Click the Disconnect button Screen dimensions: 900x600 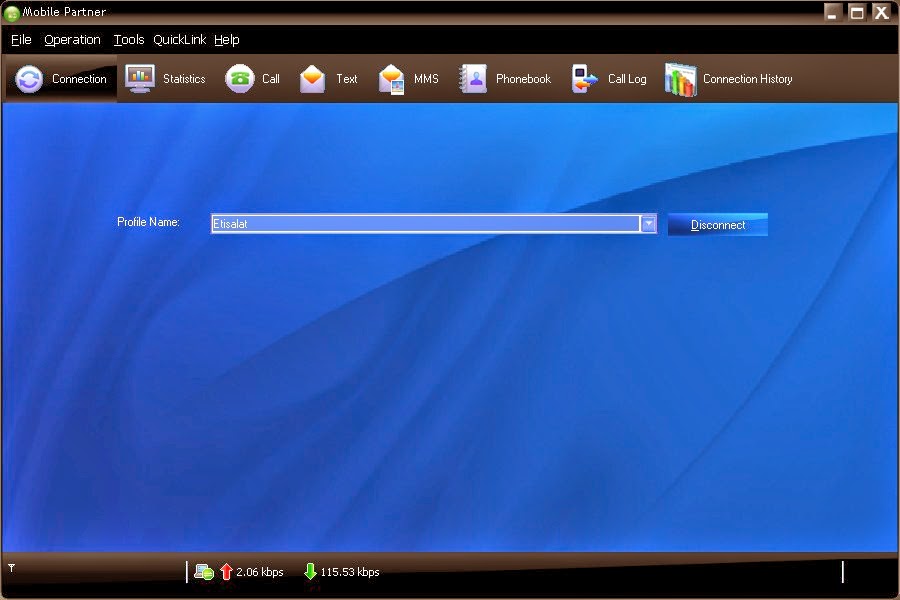pyautogui.click(x=717, y=224)
